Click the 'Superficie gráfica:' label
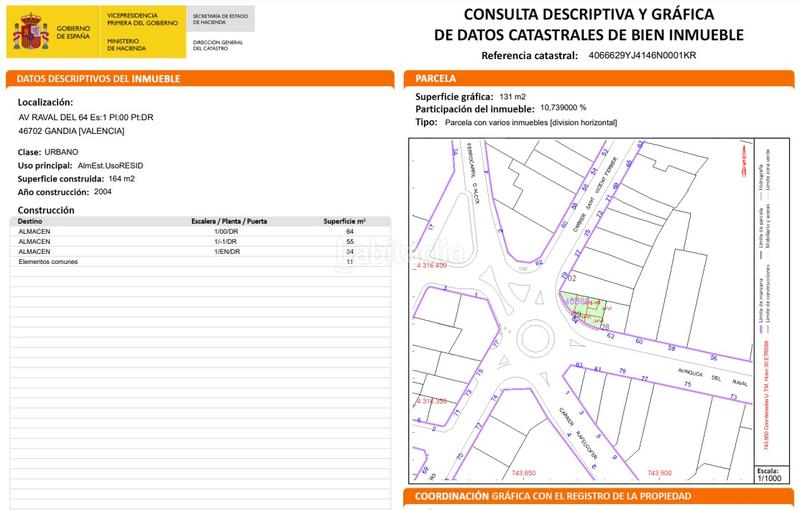Viewport: 800px width, 510px height. tap(454, 96)
